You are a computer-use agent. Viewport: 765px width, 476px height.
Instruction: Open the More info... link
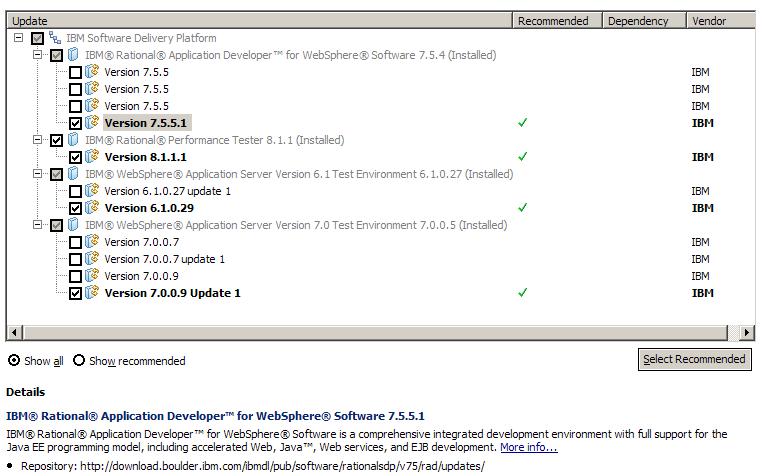529,447
